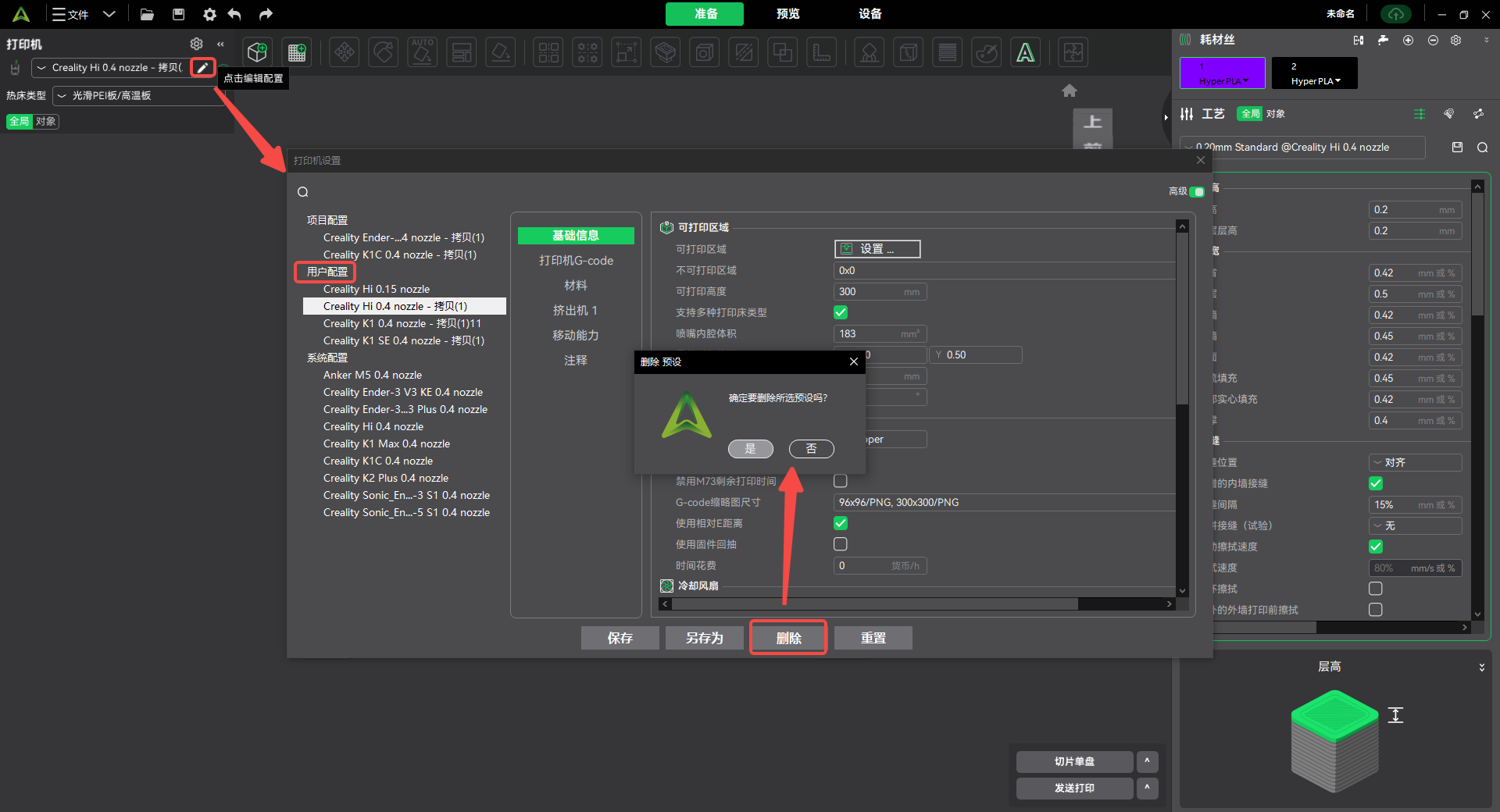1500x812 pixels.
Task: Click the add model cube icon
Action: coord(258,52)
